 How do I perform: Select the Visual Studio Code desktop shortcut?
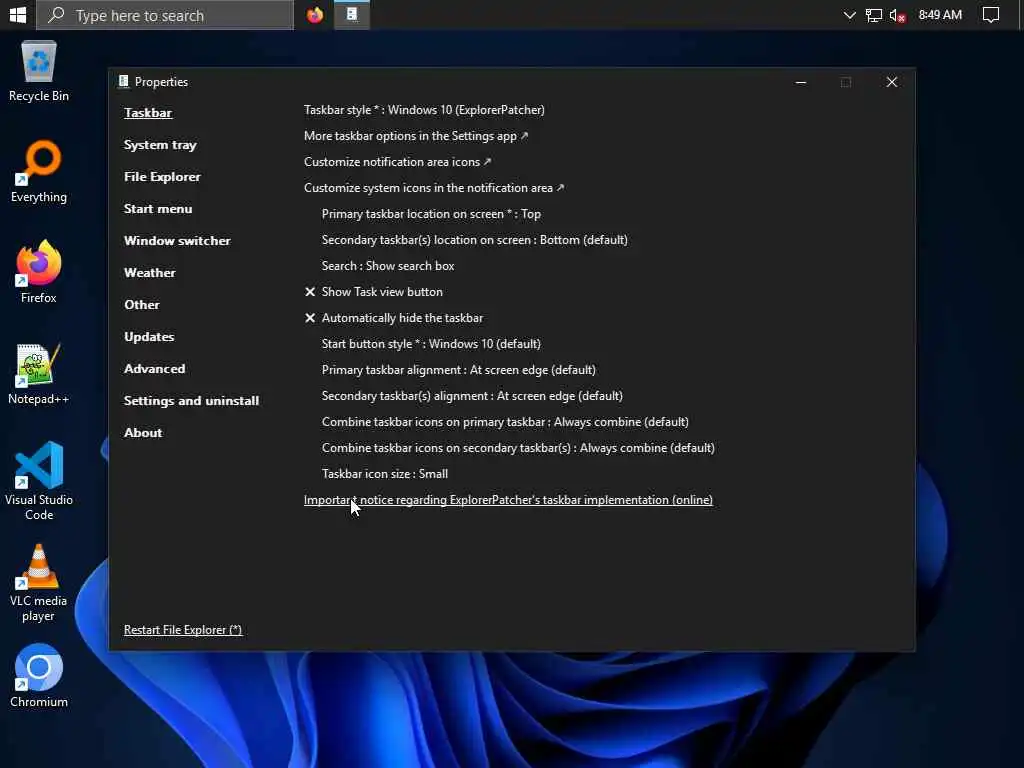[39, 481]
